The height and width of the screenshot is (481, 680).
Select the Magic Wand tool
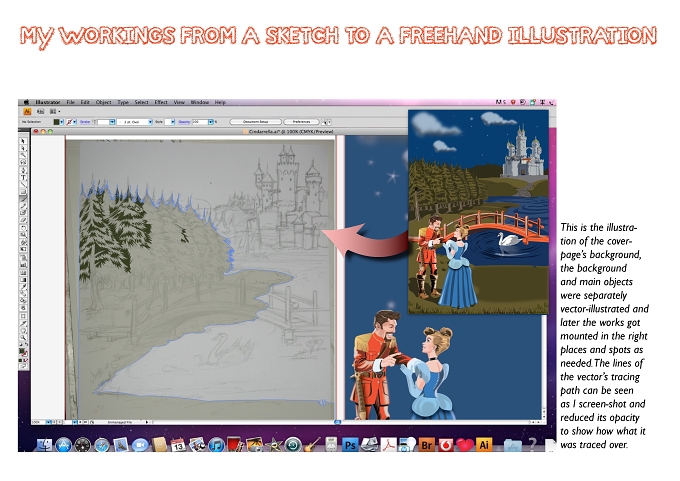[23, 155]
